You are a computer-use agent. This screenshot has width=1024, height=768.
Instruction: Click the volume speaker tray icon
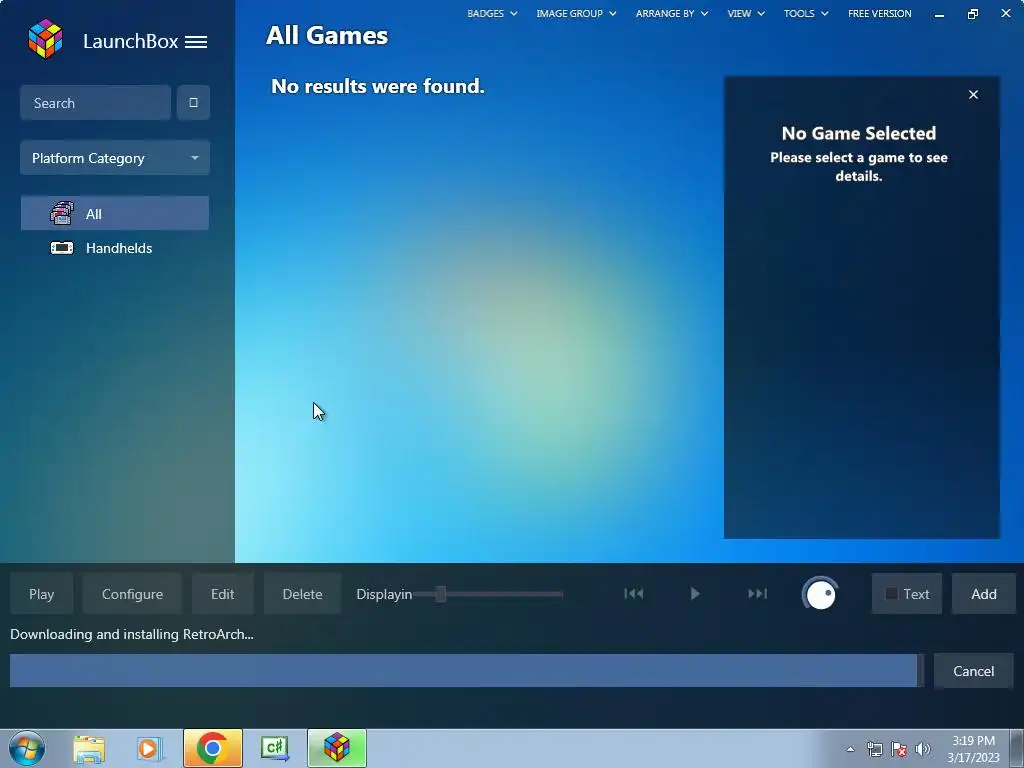click(x=923, y=749)
